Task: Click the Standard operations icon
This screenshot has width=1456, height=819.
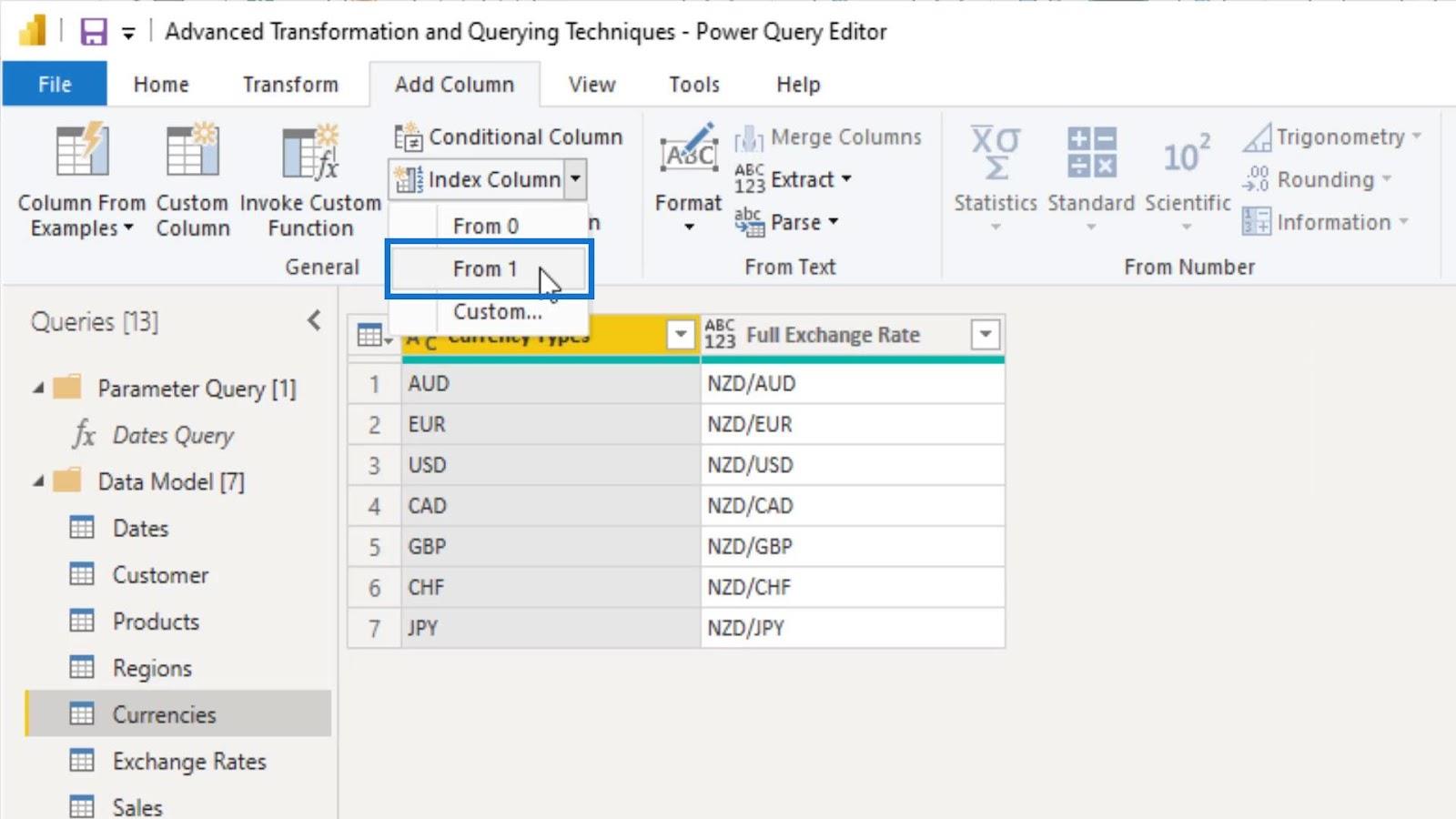Action: [1091, 153]
